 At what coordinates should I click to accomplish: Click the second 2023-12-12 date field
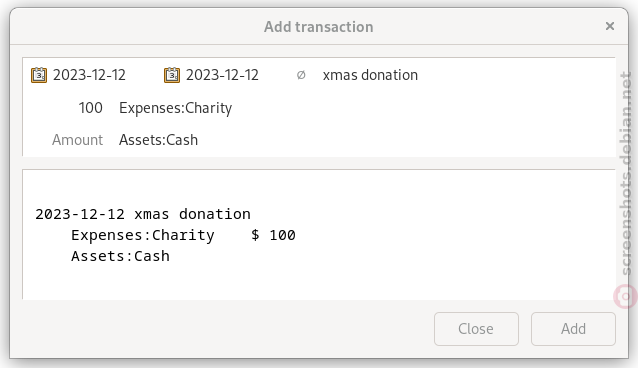(x=222, y=75)
